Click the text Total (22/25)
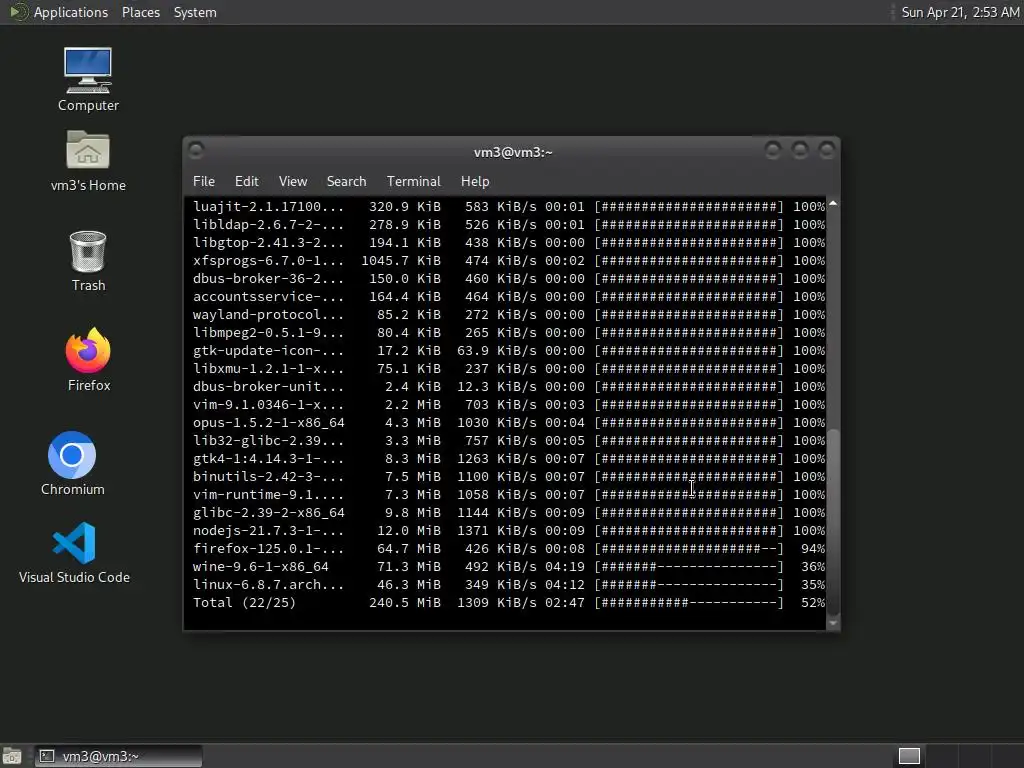This screenshot has width=1024, height=768. [x=244, y=603]
